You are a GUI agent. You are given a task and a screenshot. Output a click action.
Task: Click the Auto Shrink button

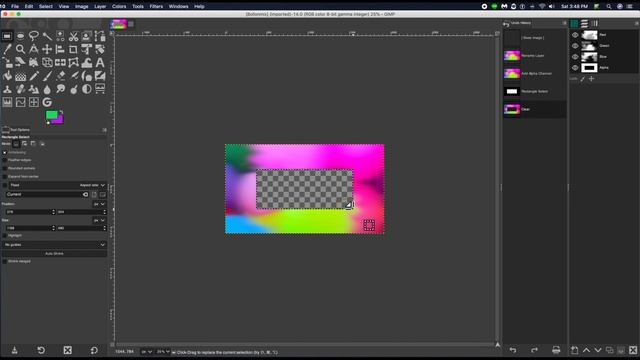point(54,253)
